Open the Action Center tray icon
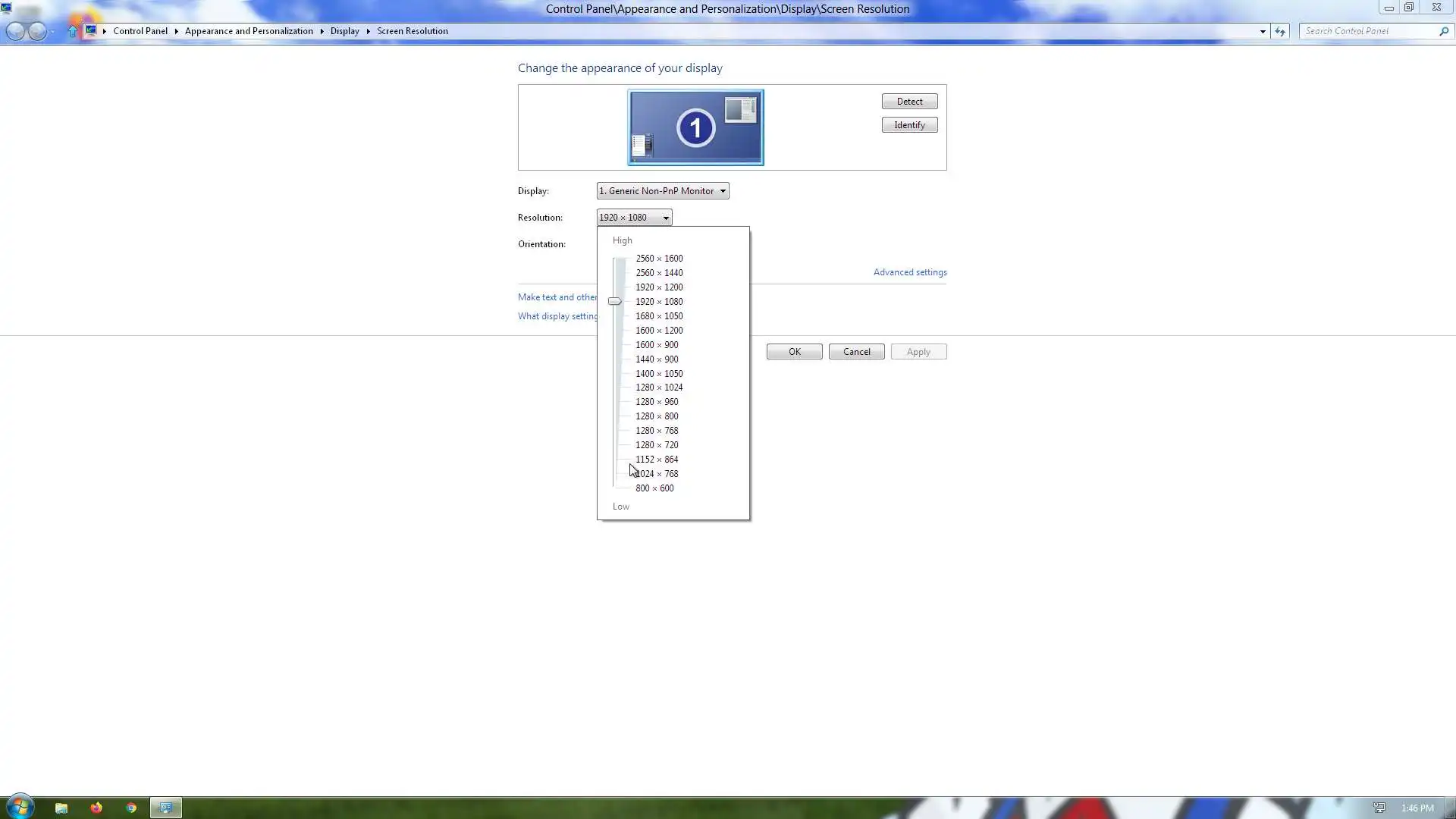Screen dimensions: 1456x819 (1379, 808)
